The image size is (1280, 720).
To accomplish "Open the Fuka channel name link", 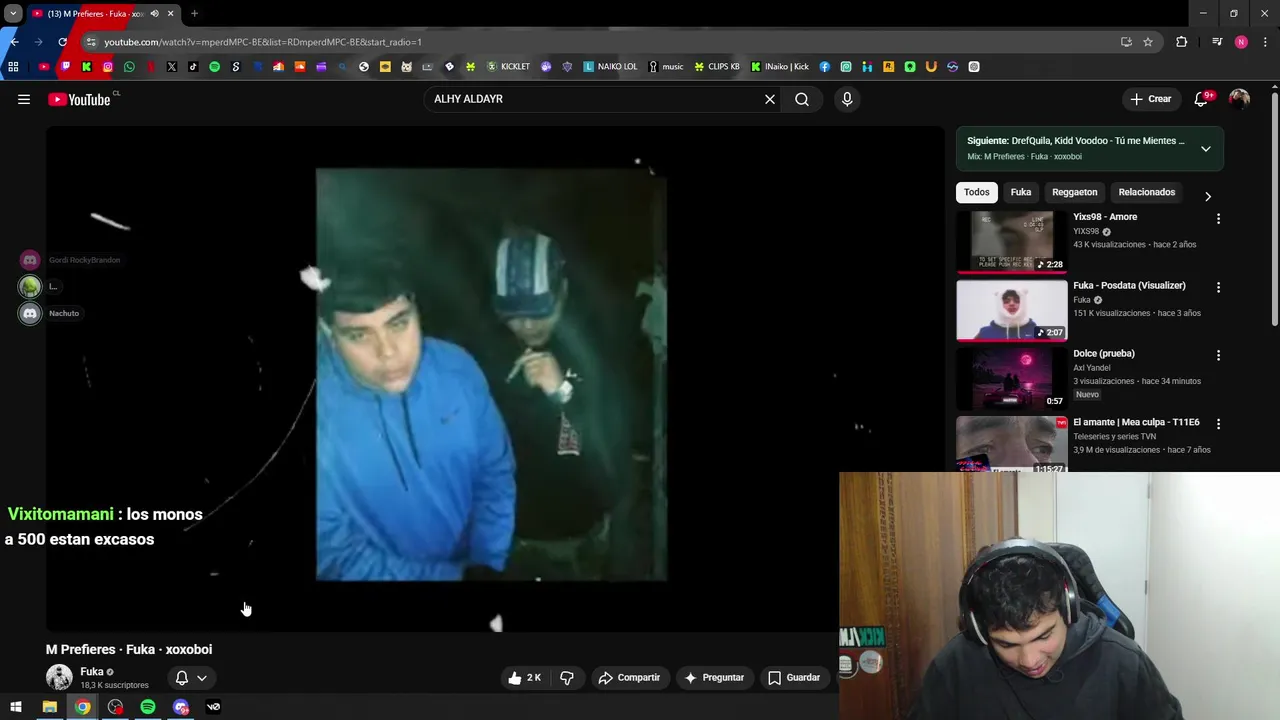I will point(92,671).
